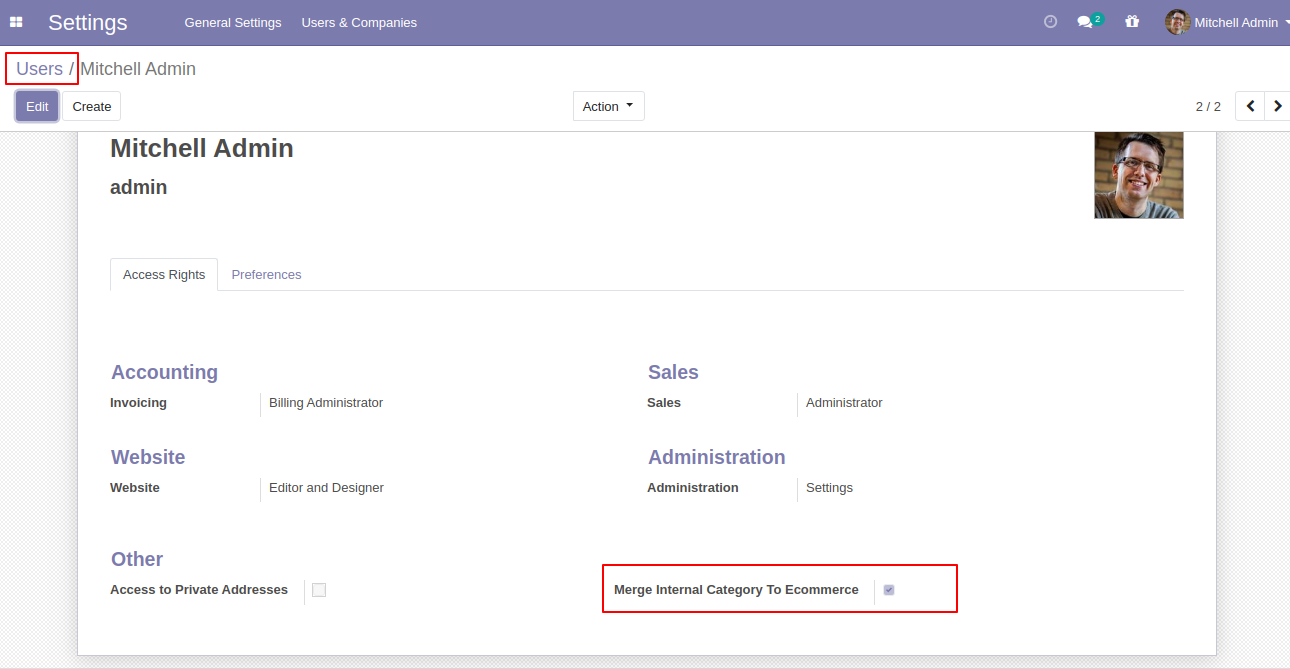Open the apps grid menu icon

pyautogui.click(x=16, y=22)
